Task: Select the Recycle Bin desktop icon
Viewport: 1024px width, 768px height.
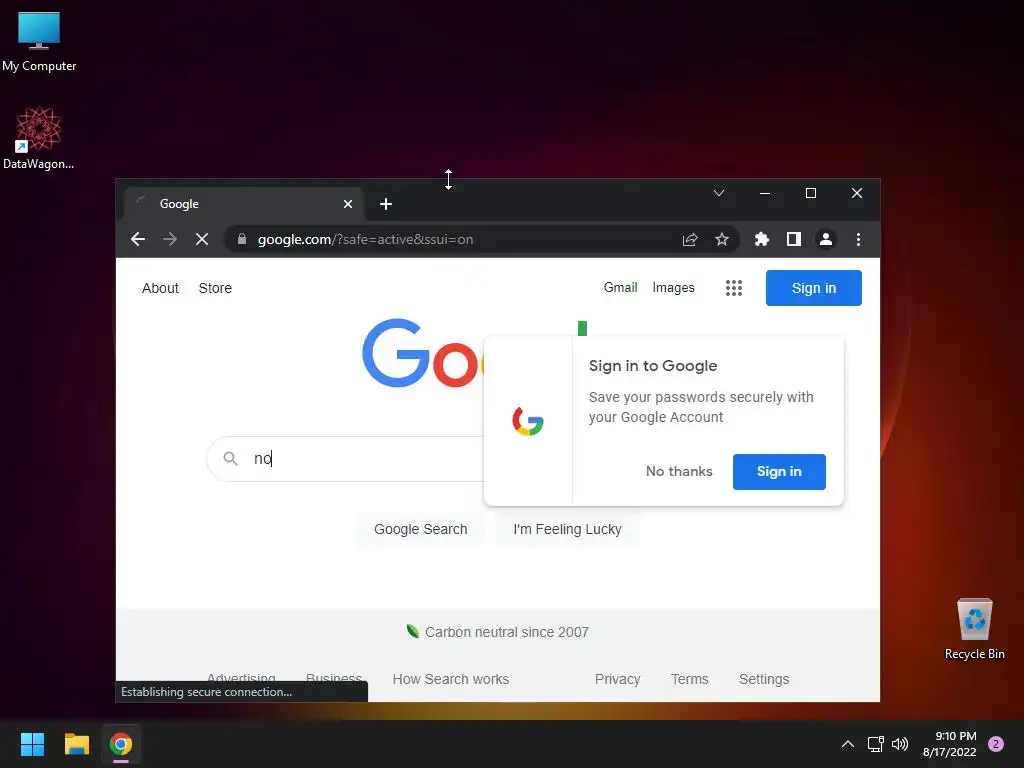Action: tap(974, 628)
